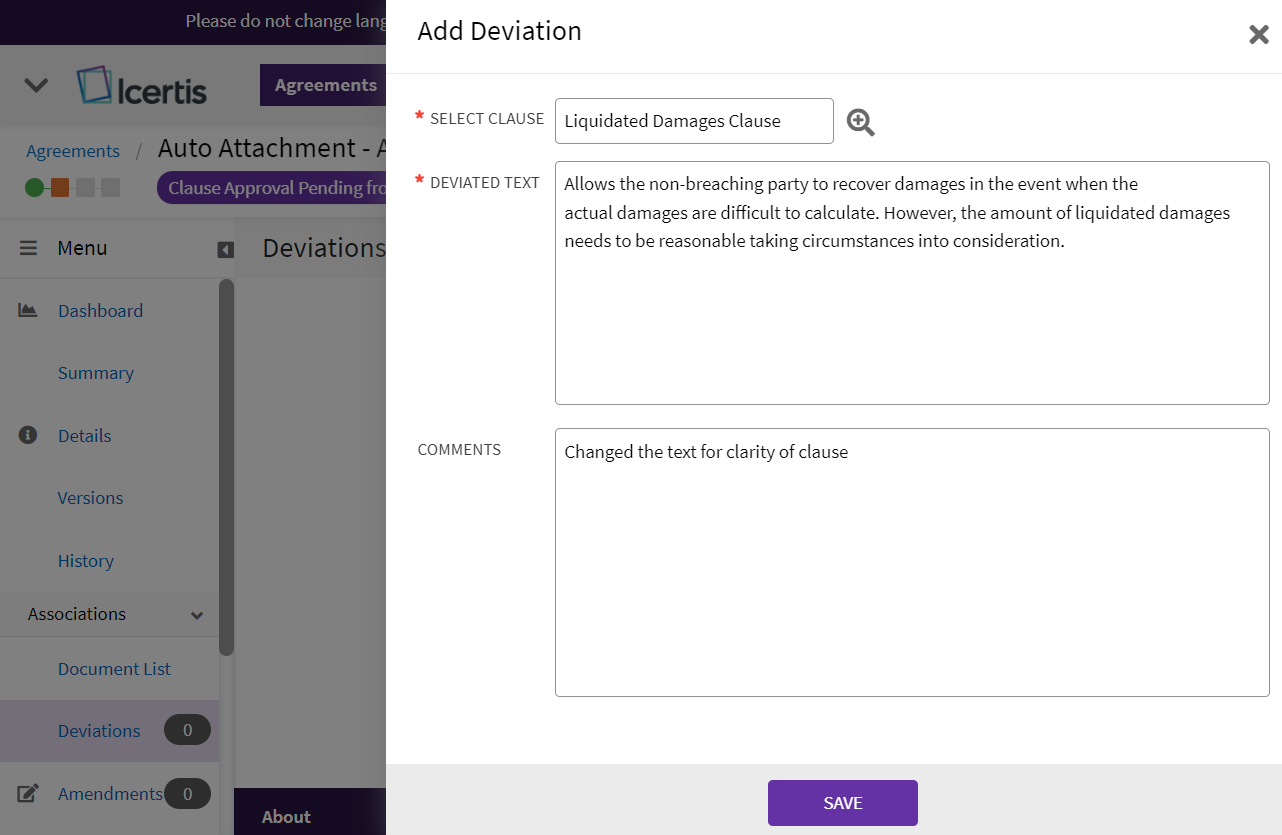Screen dimensions: 1282x835
Task: Collapse the sidebar with the arrow icon
Action: [226, 250]
